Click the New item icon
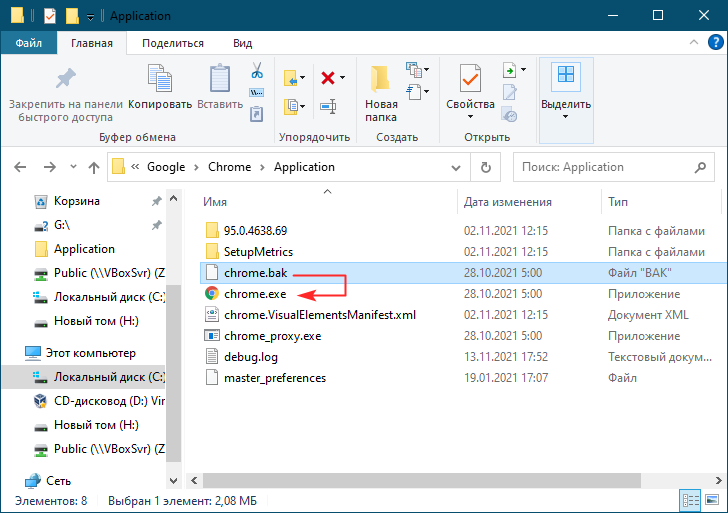Viewport: 728px width, 513px height. point(413,70)
